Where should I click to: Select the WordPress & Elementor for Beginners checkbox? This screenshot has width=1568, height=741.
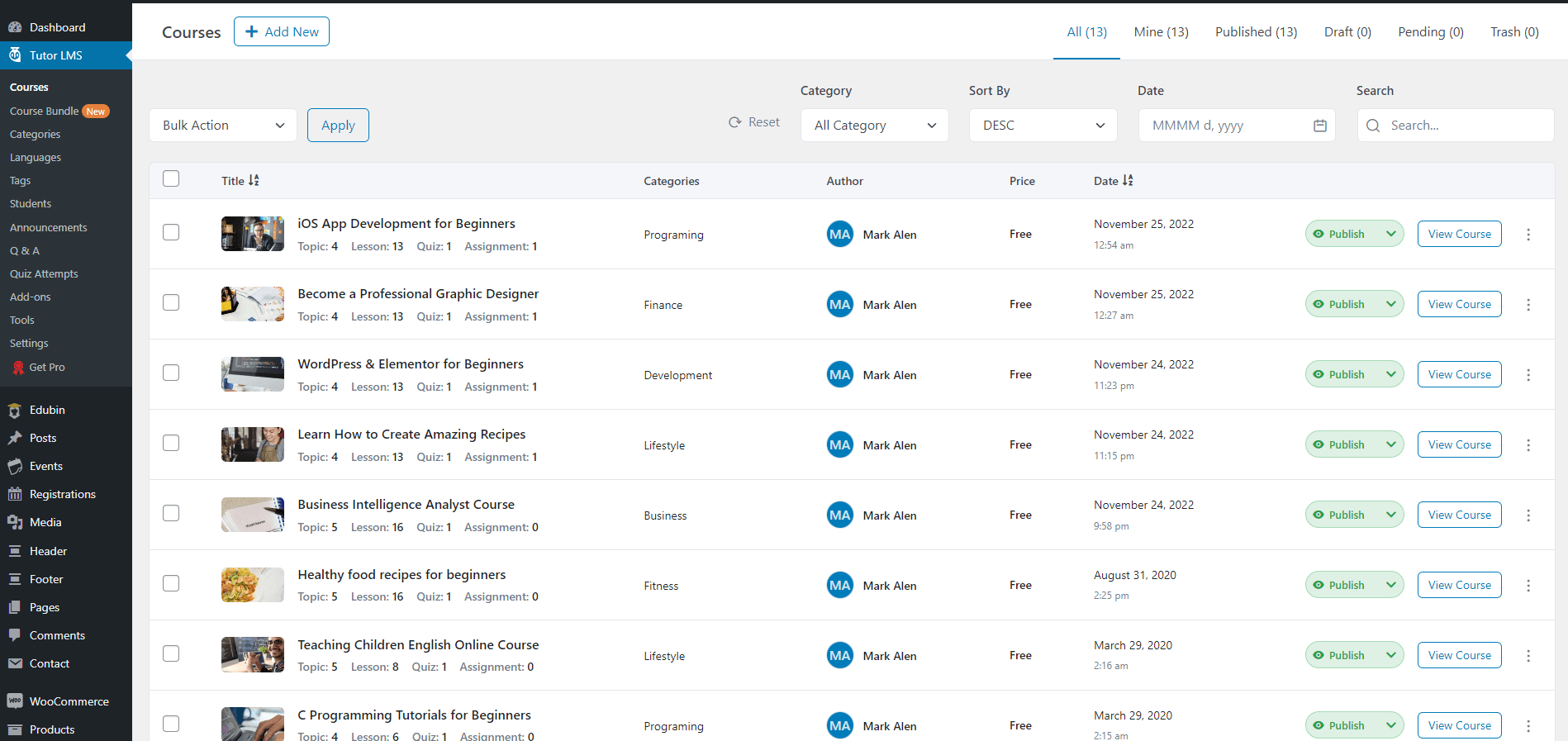tap(171, 373)
